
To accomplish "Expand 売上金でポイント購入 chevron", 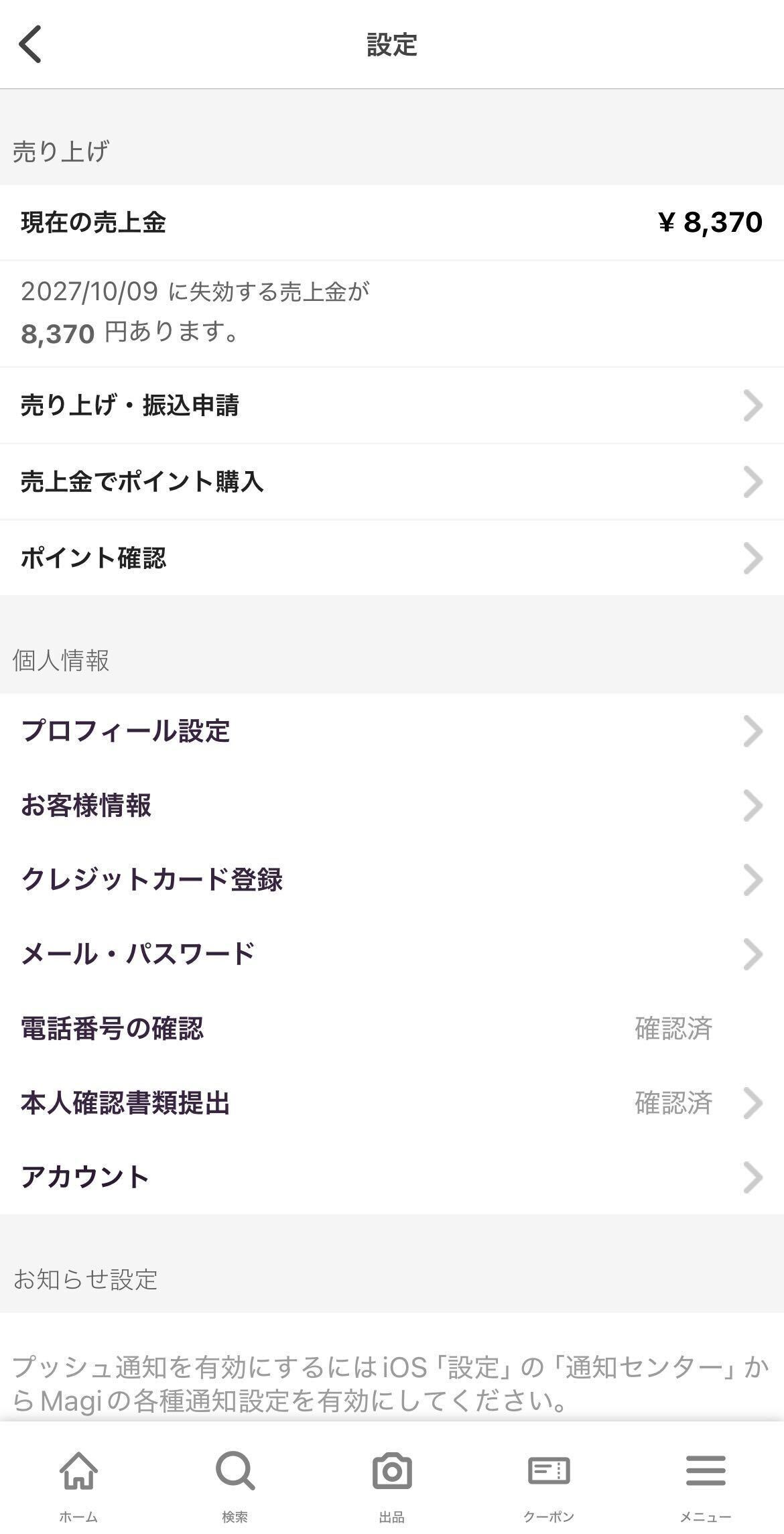I will point(753,482).
